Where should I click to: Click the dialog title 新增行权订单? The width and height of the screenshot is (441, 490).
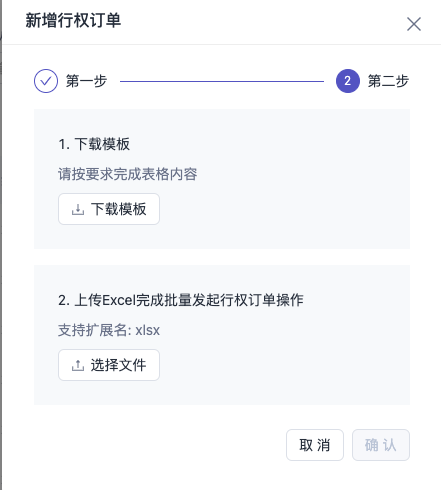pyautogui.click(x=73, y=20)
